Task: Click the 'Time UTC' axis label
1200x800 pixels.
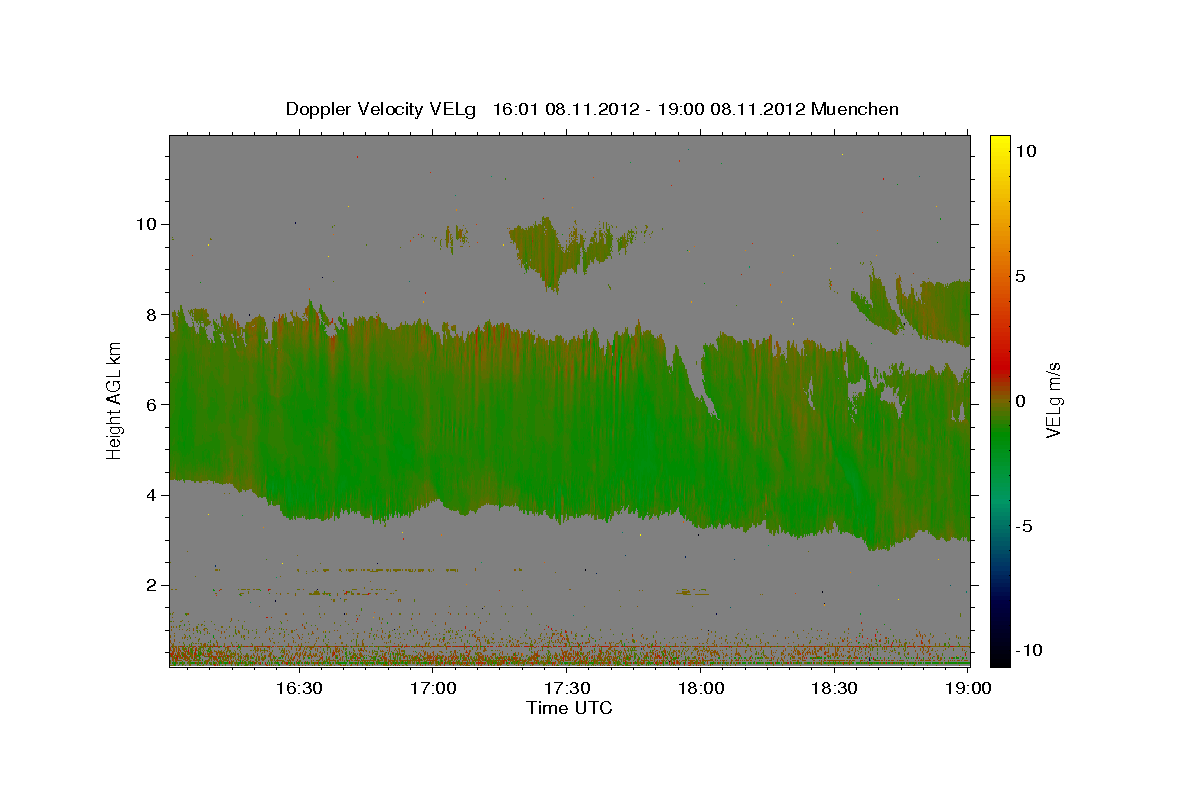Action: point(569,708)
